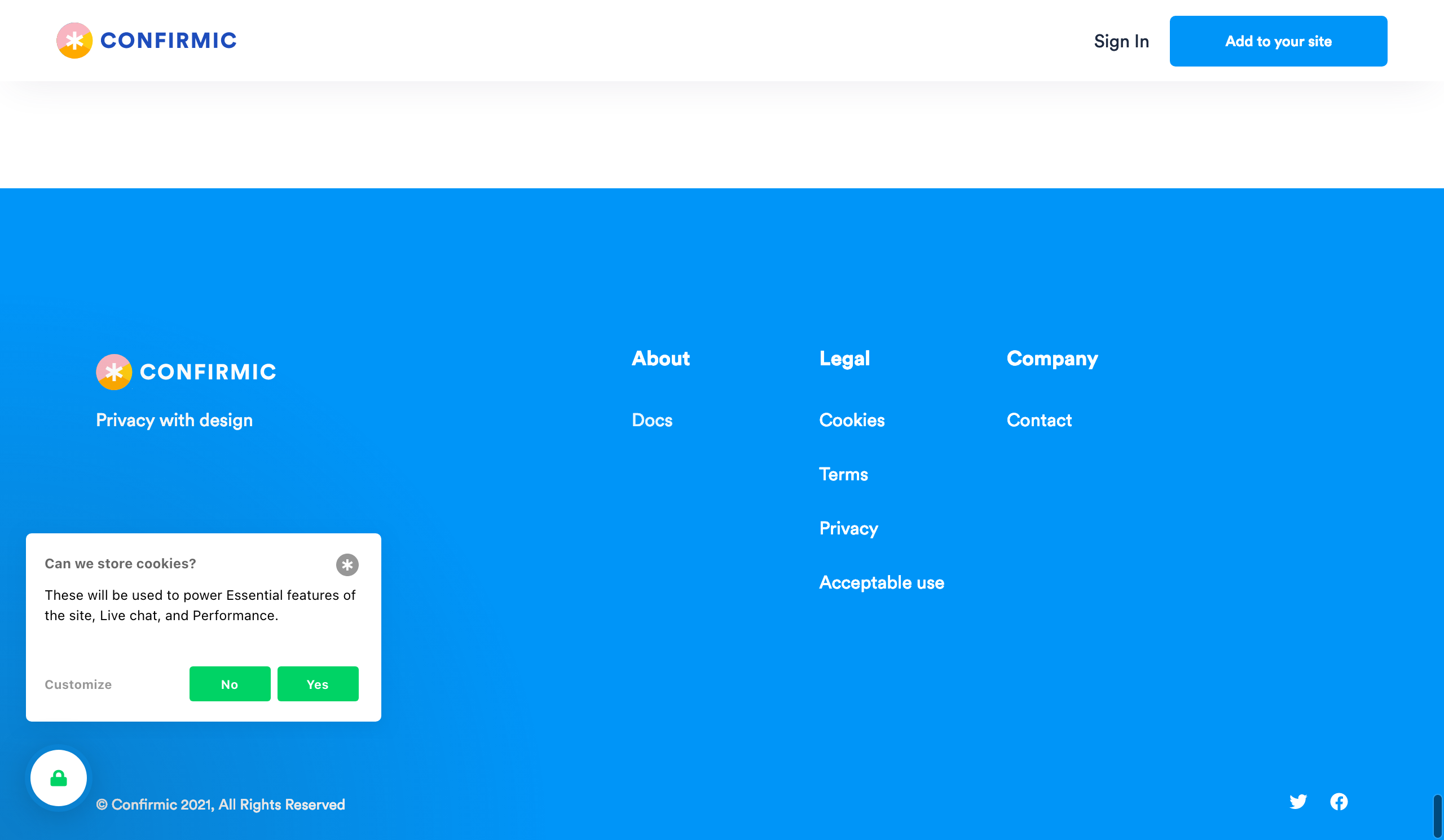Click the Confirmic 2021 copyright text
1444x840 pixels.
click(x=221, y=804)
